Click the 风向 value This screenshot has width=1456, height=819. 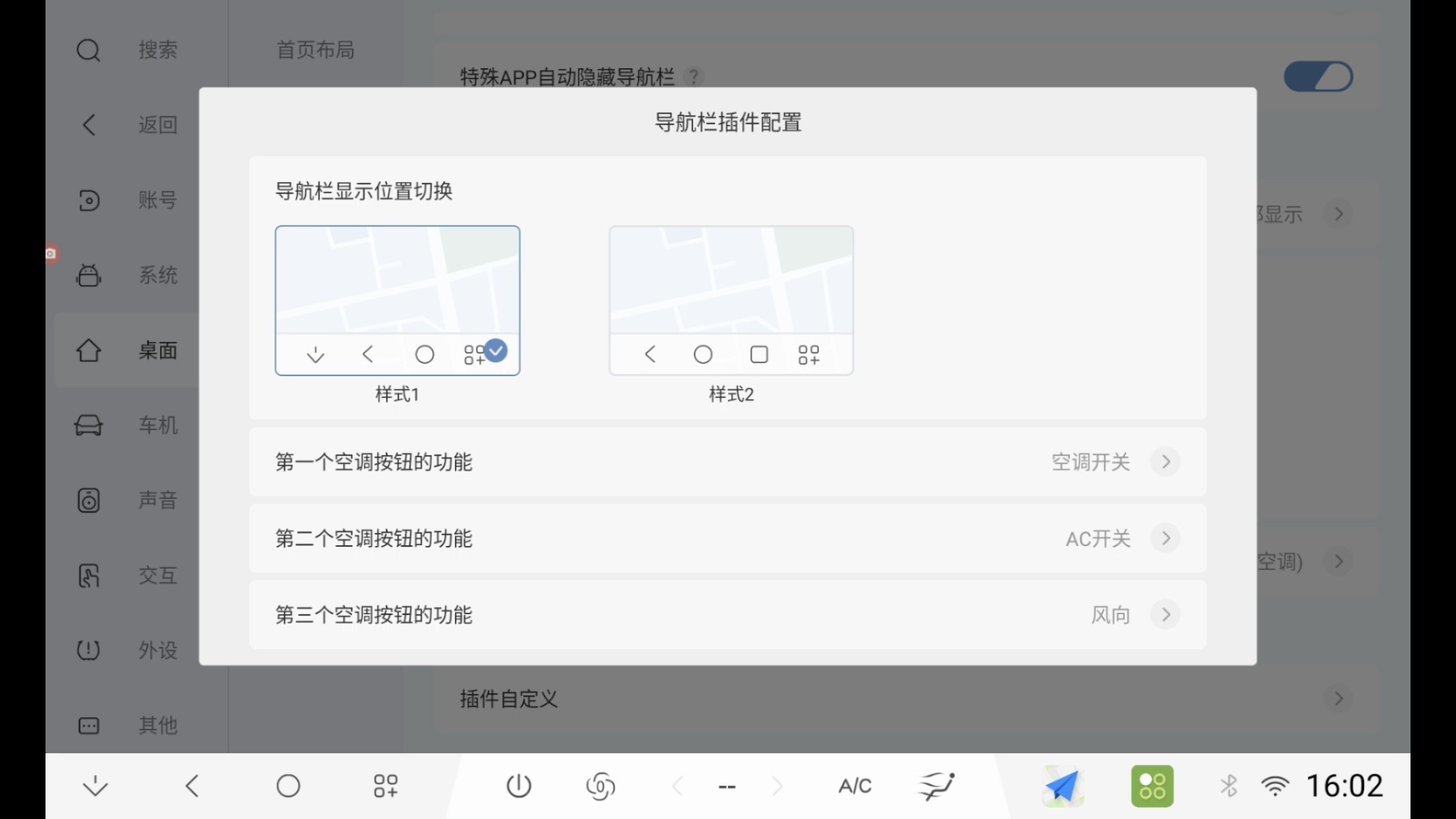coord(1110,614)
